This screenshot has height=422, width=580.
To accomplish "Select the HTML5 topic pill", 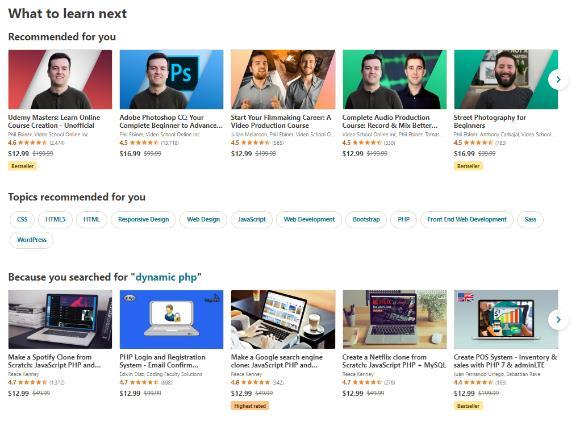I will (55, 219).
